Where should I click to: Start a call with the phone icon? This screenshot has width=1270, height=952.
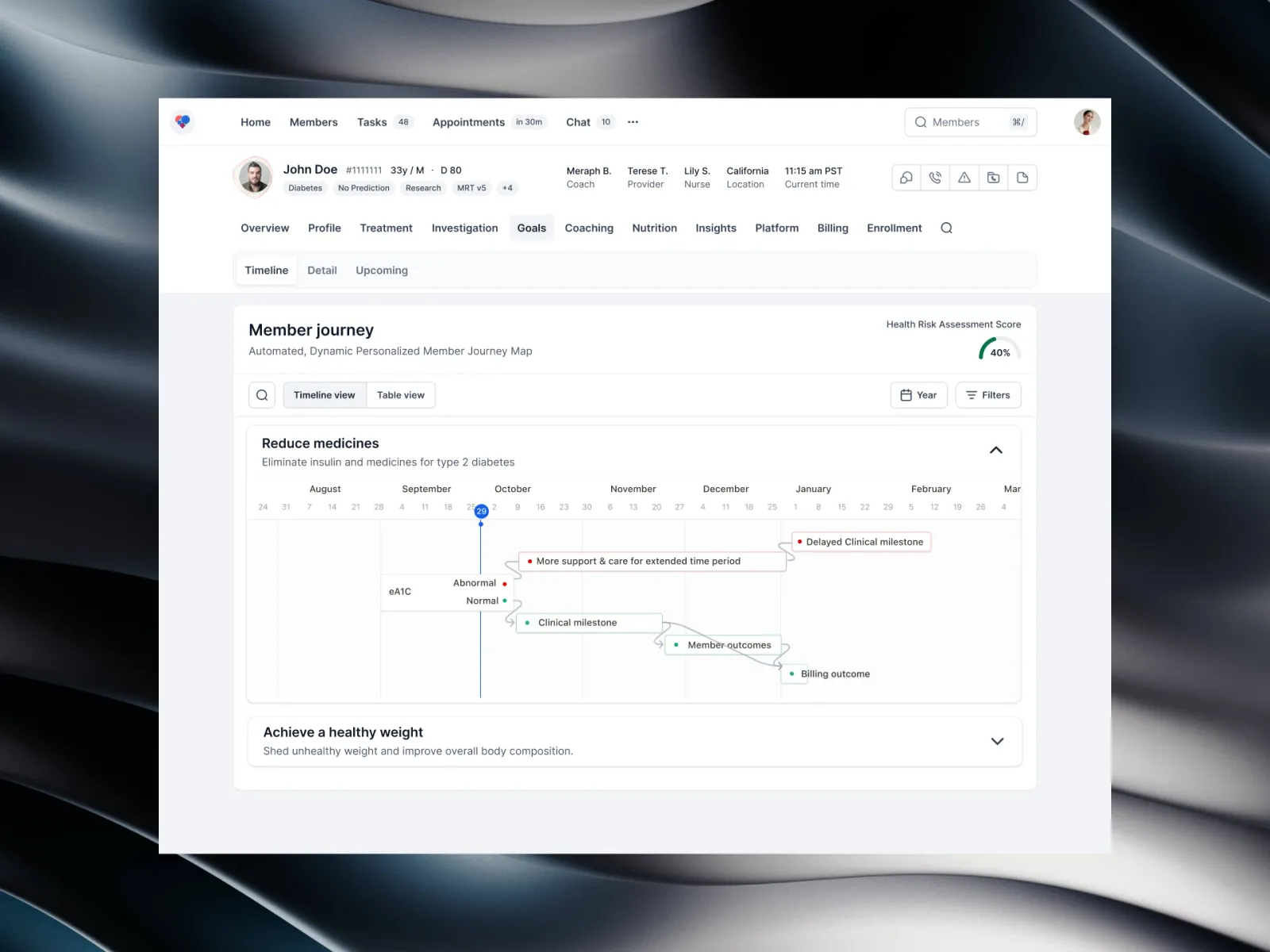pyautogui.click(x=935, y=178)
